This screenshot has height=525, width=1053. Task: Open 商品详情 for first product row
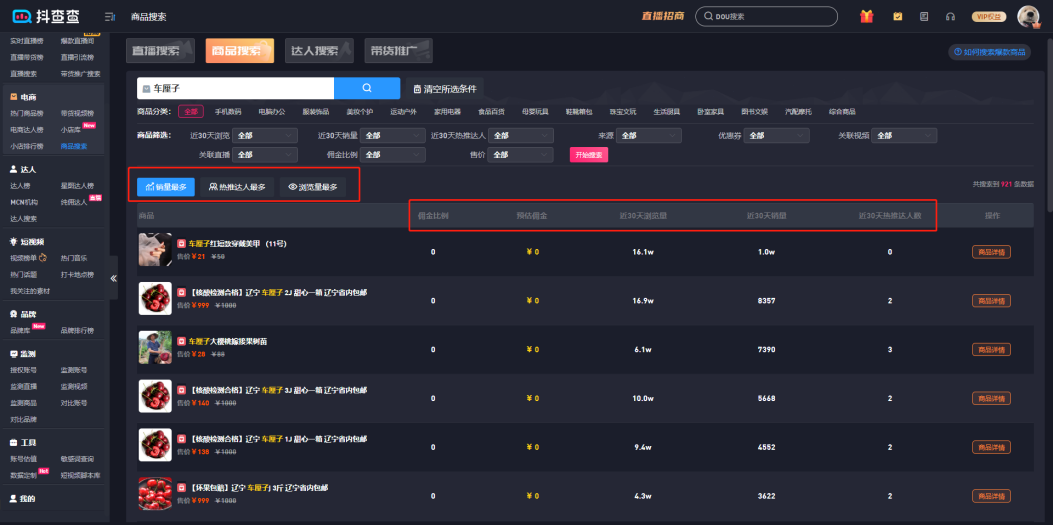click(x=990, y=252)
